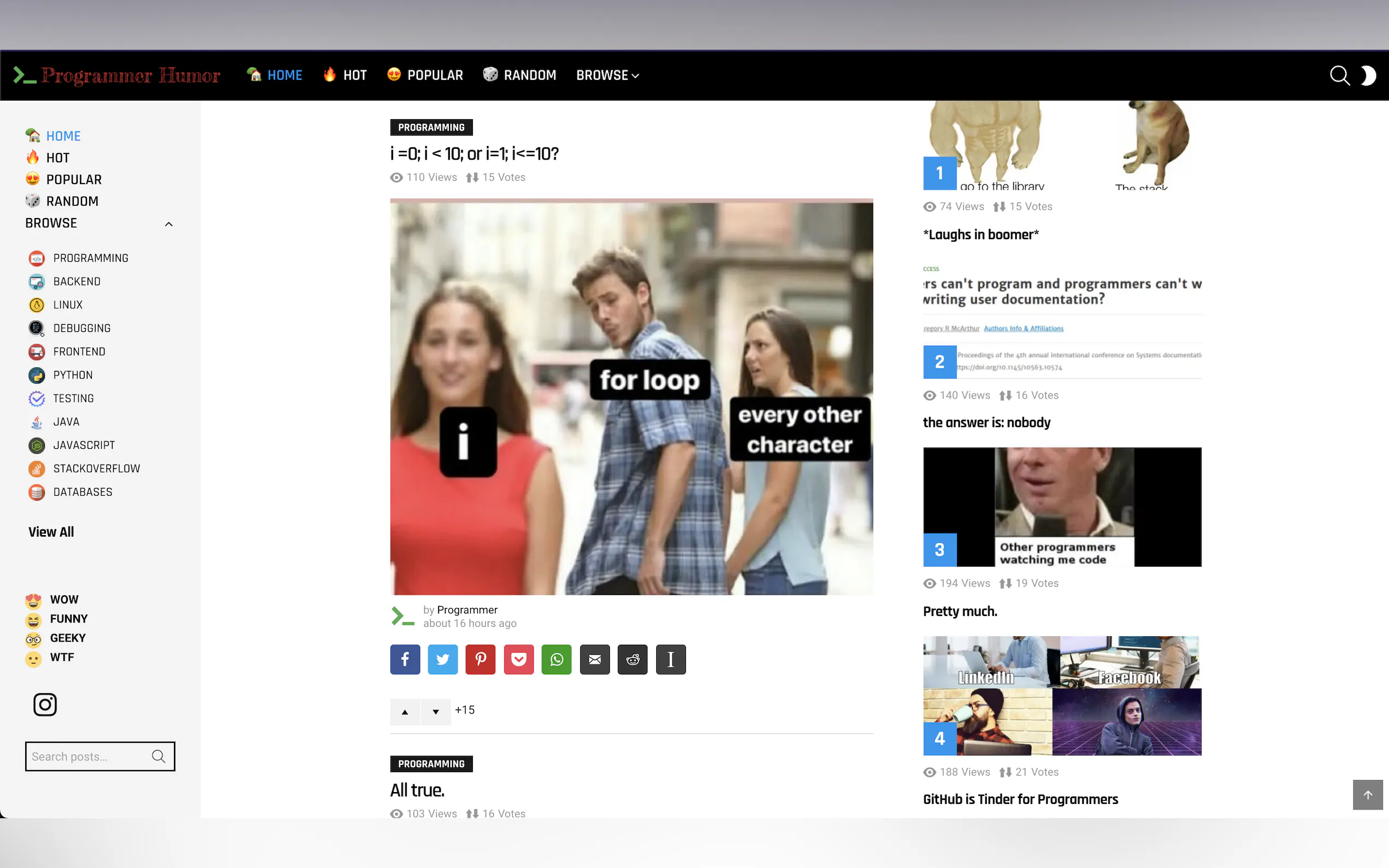Screen dimensions: 1389x868
Task: Collapse the sidebar Browse section
Action: coord(168,224)
